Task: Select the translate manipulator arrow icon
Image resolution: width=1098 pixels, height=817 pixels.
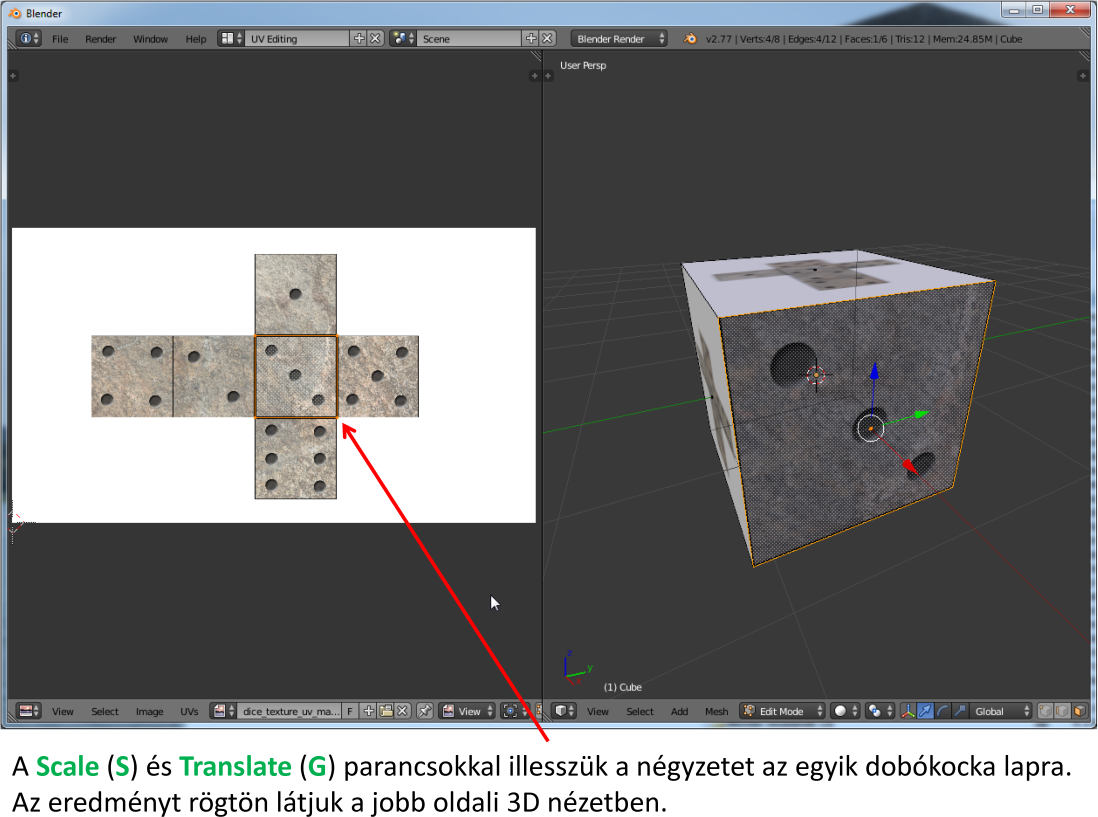Action: click(x=925, y=711)
